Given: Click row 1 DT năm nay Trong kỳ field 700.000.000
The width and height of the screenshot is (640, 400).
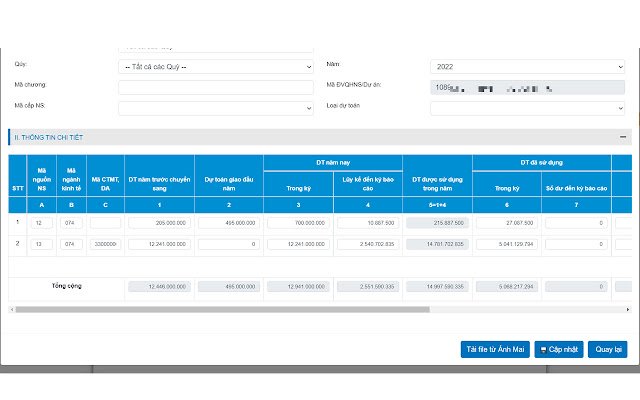Looking at the screenshot, I should 298,223.
